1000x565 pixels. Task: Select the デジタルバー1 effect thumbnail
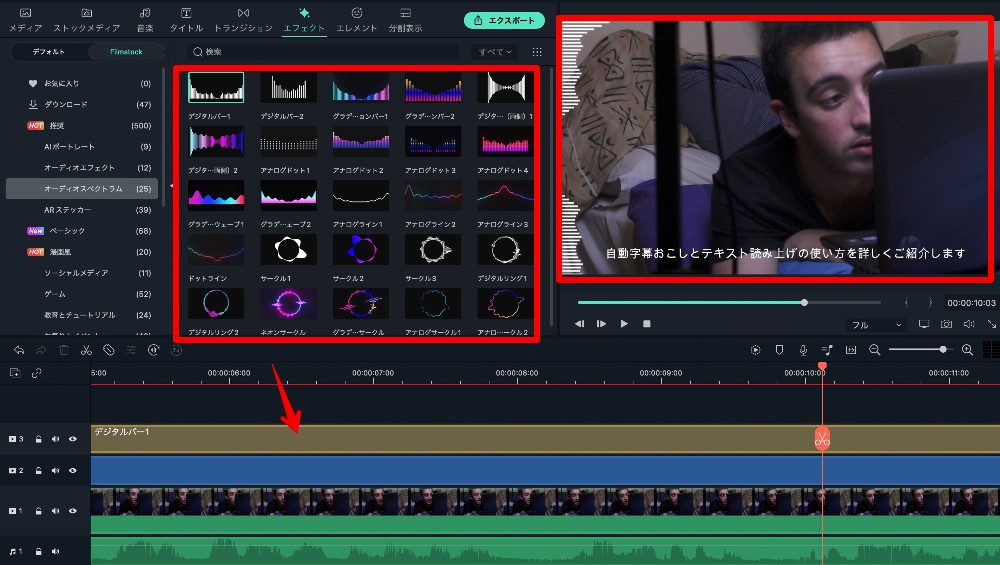pos(216,87)
